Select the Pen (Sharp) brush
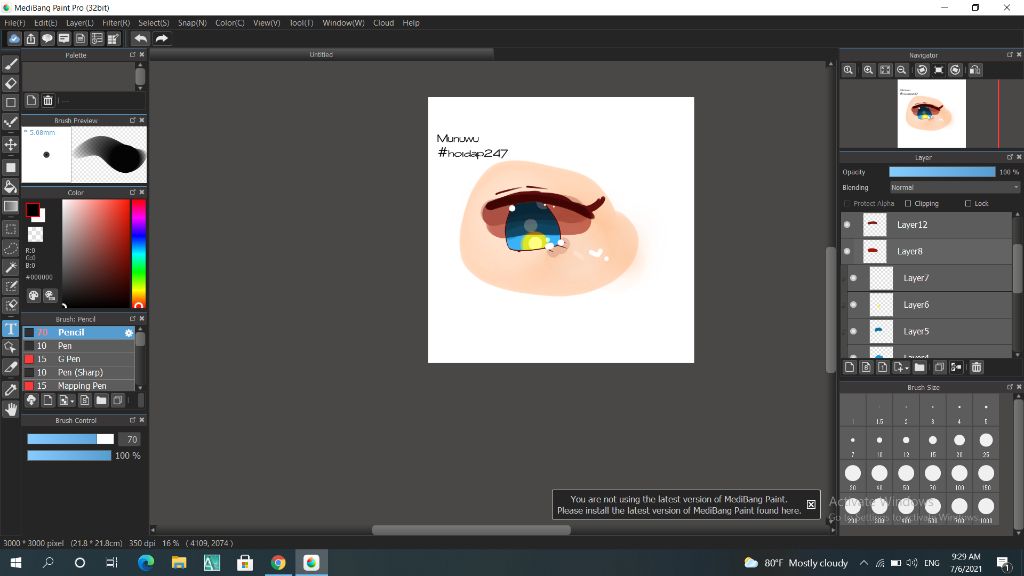This screenshot has width=1024, height=576. (x=79, y=373)
